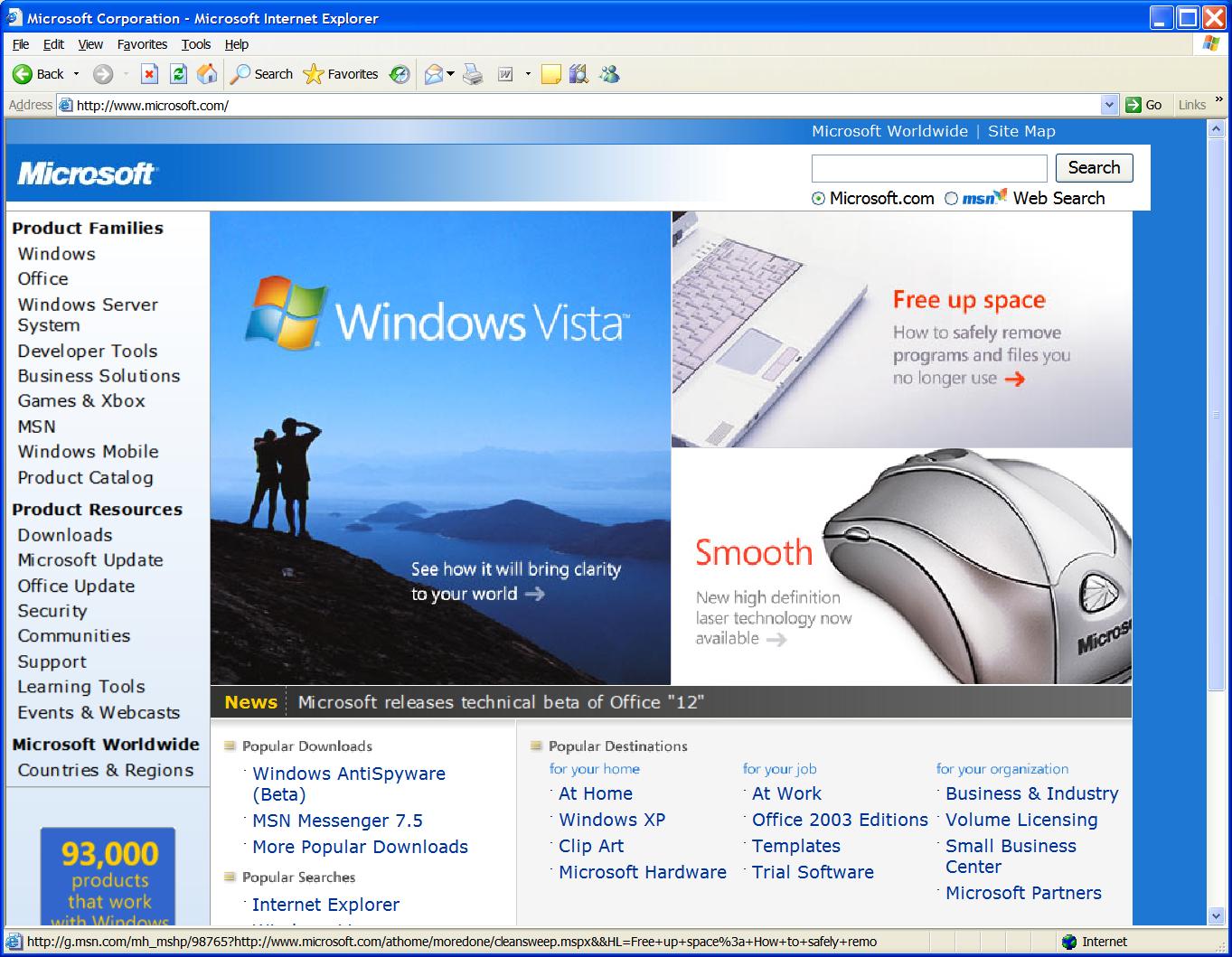Click the laser mouse Smooth banner
Image resolution: width=1232 pixels, height=957 pixels.
click(x=901, y=567)
